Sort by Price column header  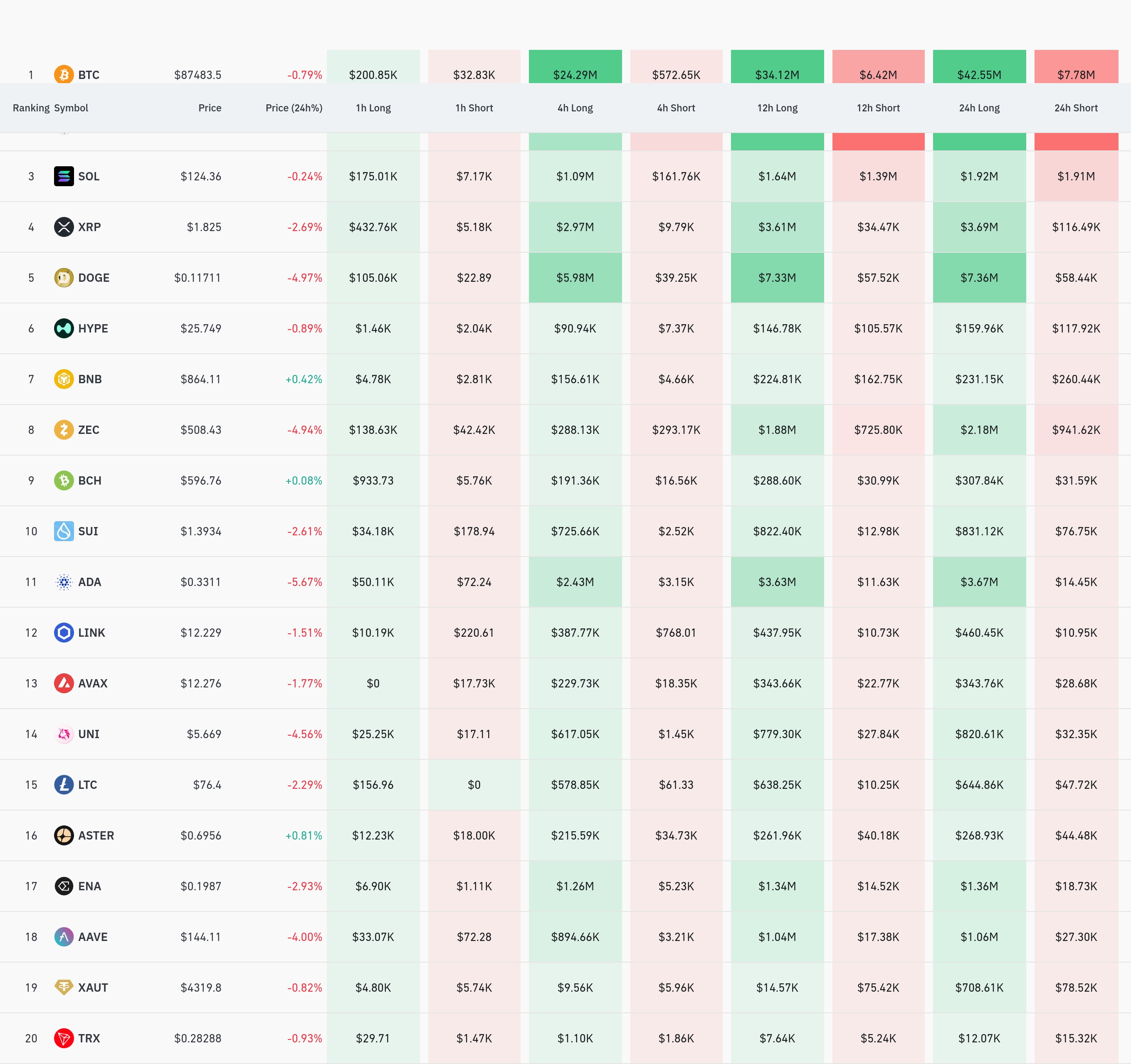210,108
